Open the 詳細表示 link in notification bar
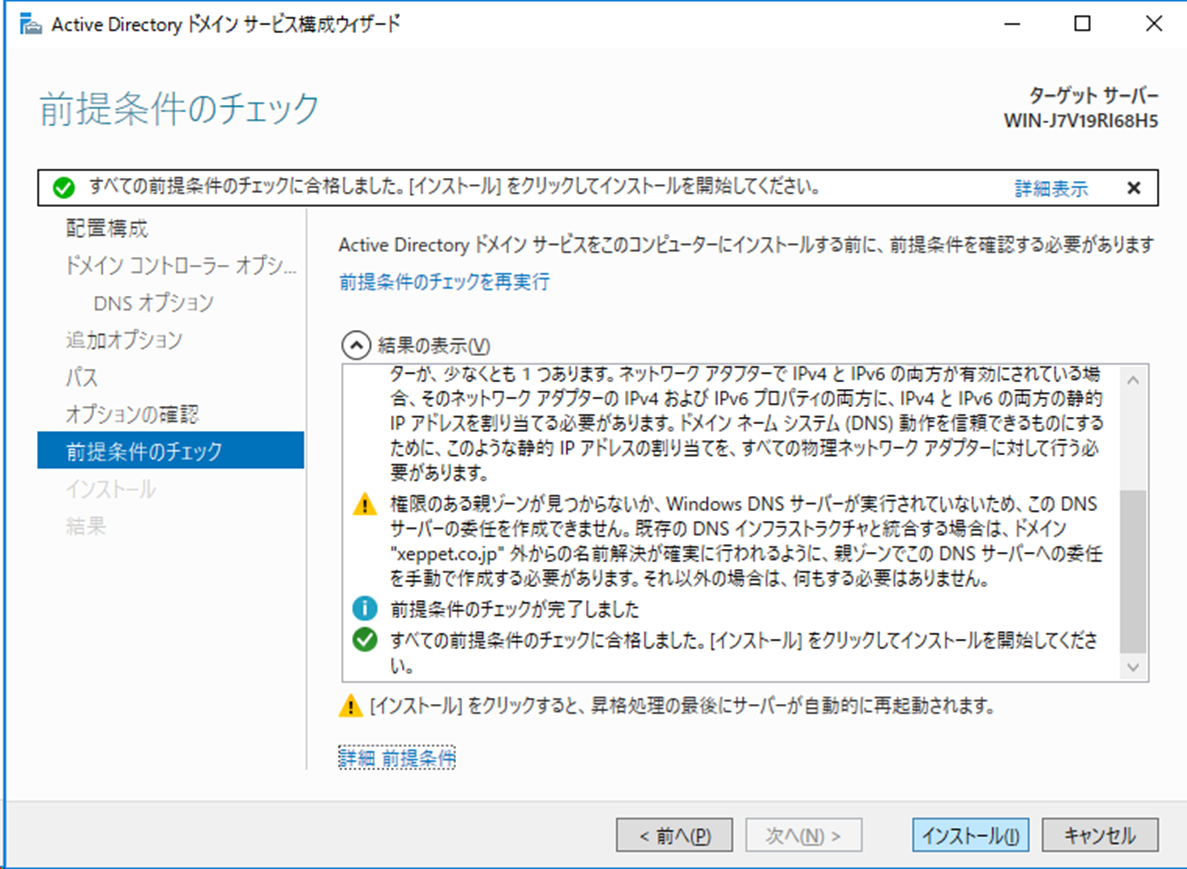The image size is (1187, 869). coord(1051,188)
